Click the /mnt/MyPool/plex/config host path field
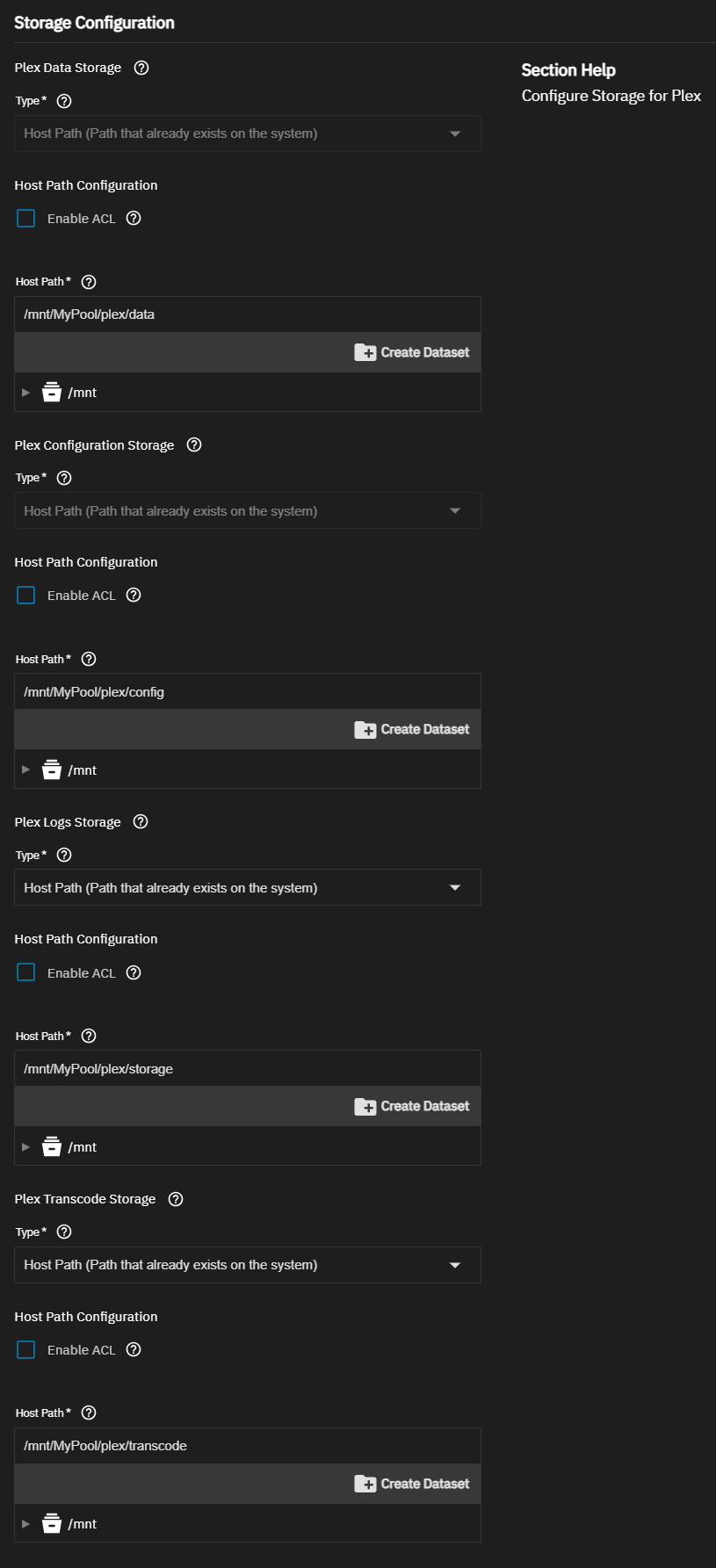Image resolution: width=716 pixels, height=1568 pixels. coord(248,691)
